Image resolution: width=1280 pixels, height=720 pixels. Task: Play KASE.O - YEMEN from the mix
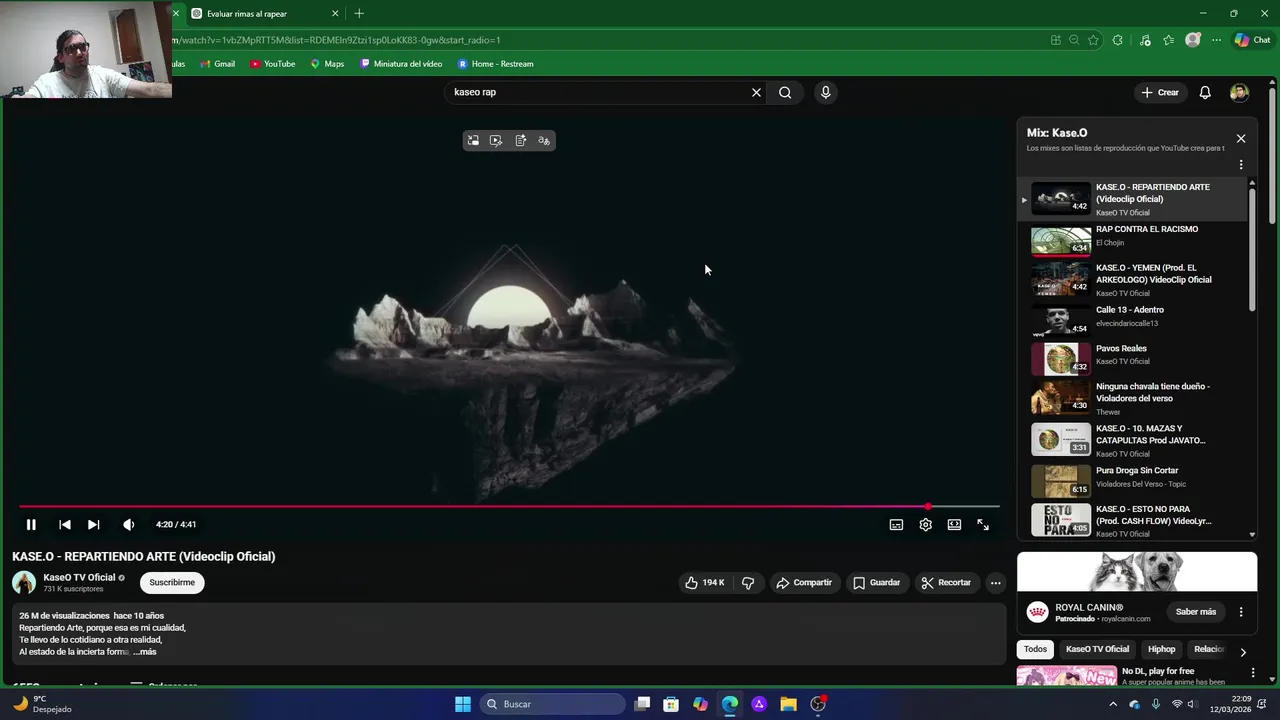[x=1132, y=280]
